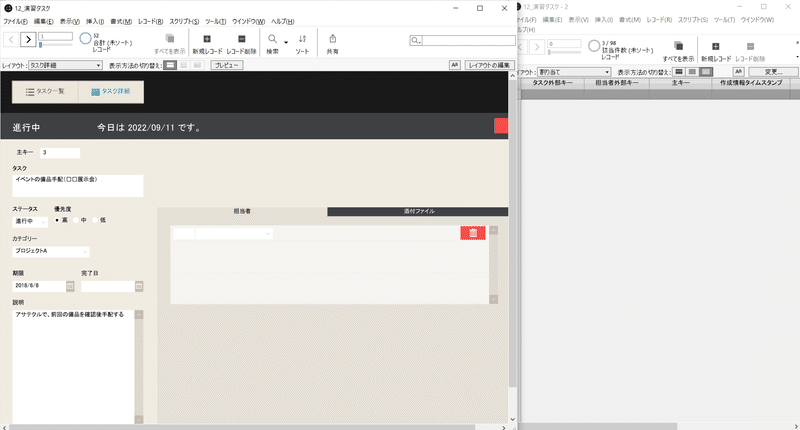This screenshot has height=430, width=800.
Task: Toggle the Aa formatting bar in 12_演習タスク - 2 window
Action: [x=738, y=72]
